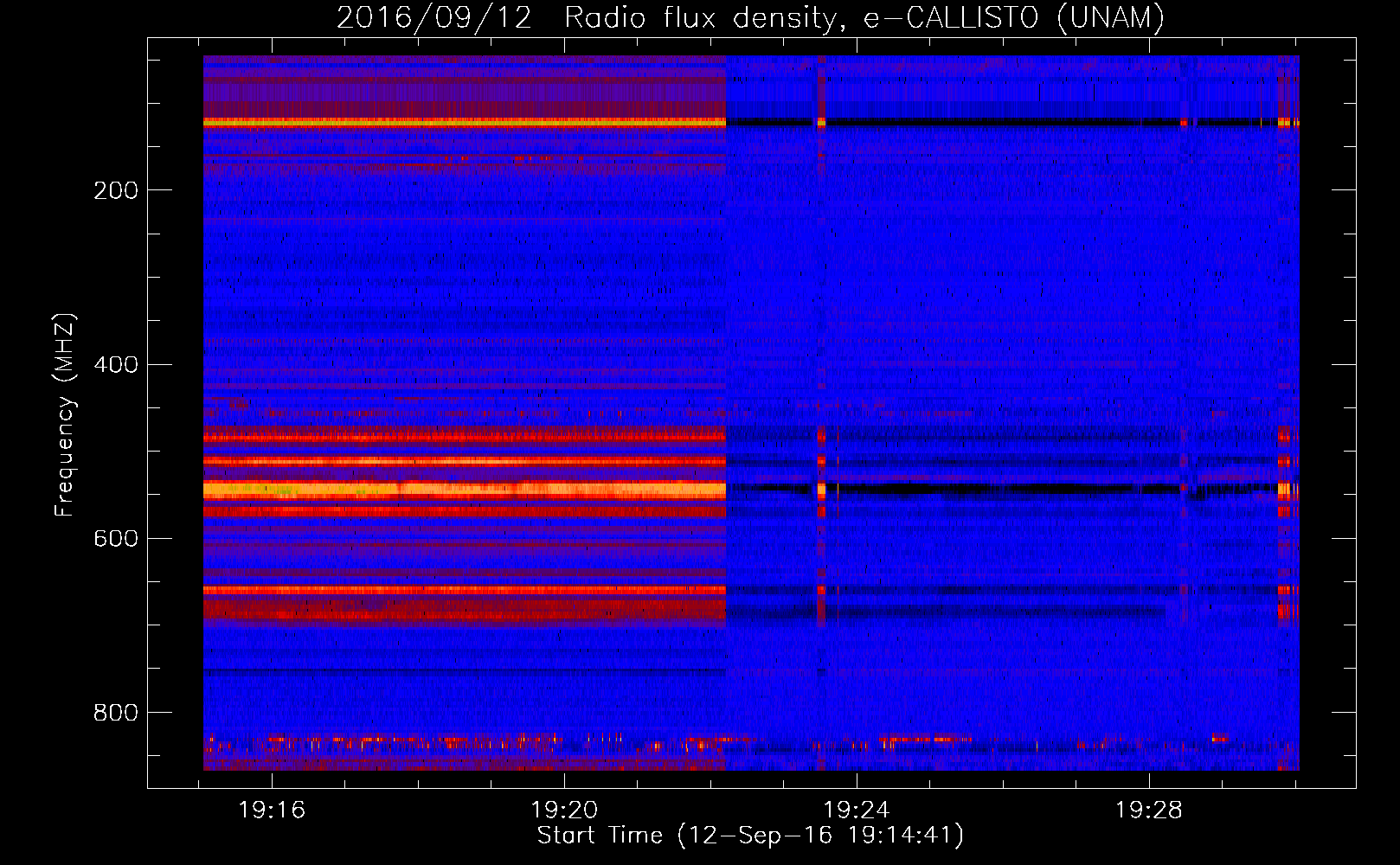Click the 400 frequency tick label
This screenshot has width=1400, height=865.
click(116, 364)
